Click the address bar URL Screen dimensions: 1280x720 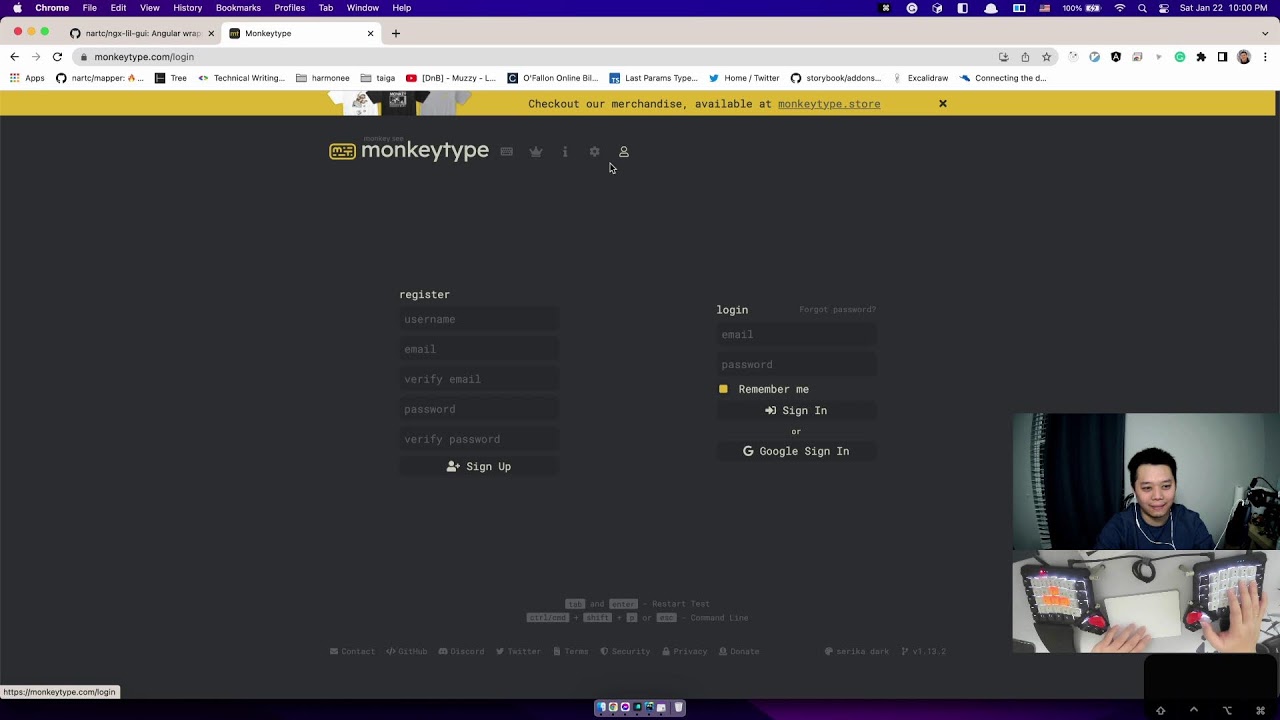[x=144, y=57]
